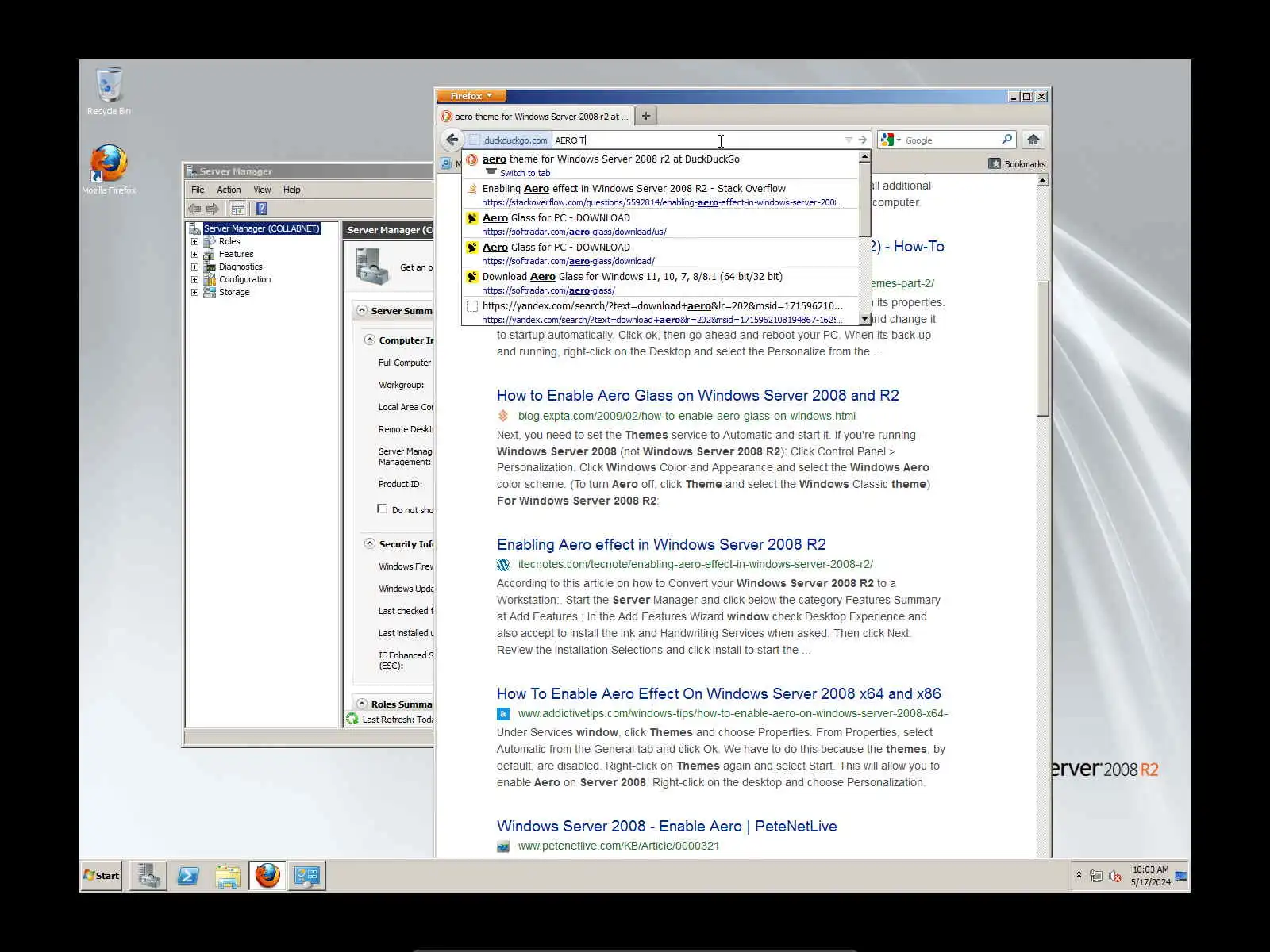Choose the Stack Overflow 'Enabling Aero effect' suggestion

661,195
